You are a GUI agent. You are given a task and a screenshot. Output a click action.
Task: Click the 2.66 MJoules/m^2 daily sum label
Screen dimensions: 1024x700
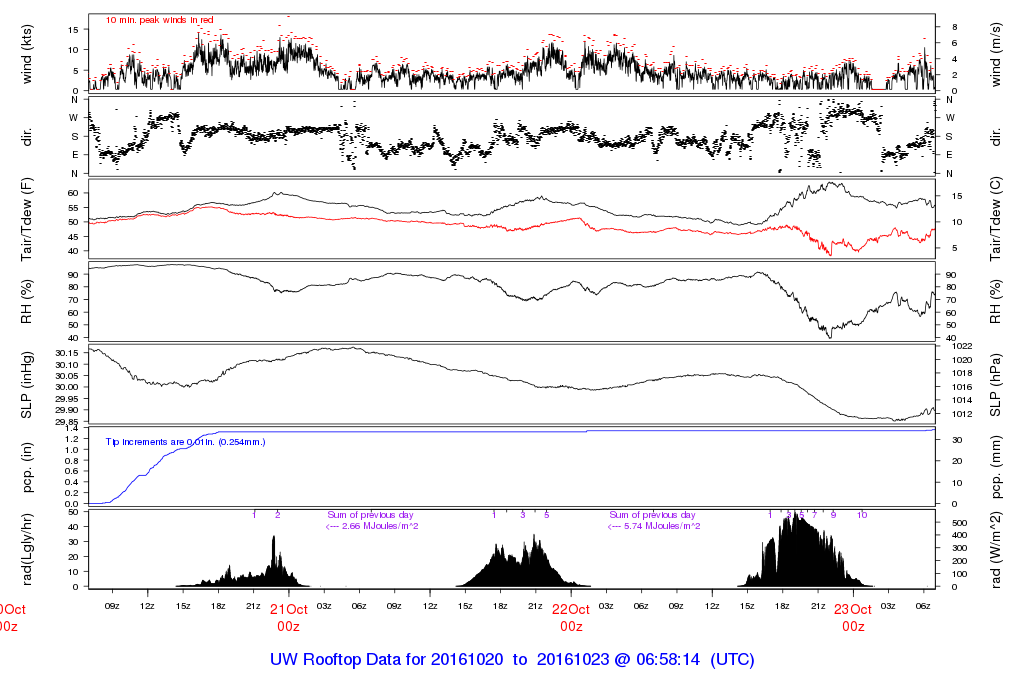point(372,526)
